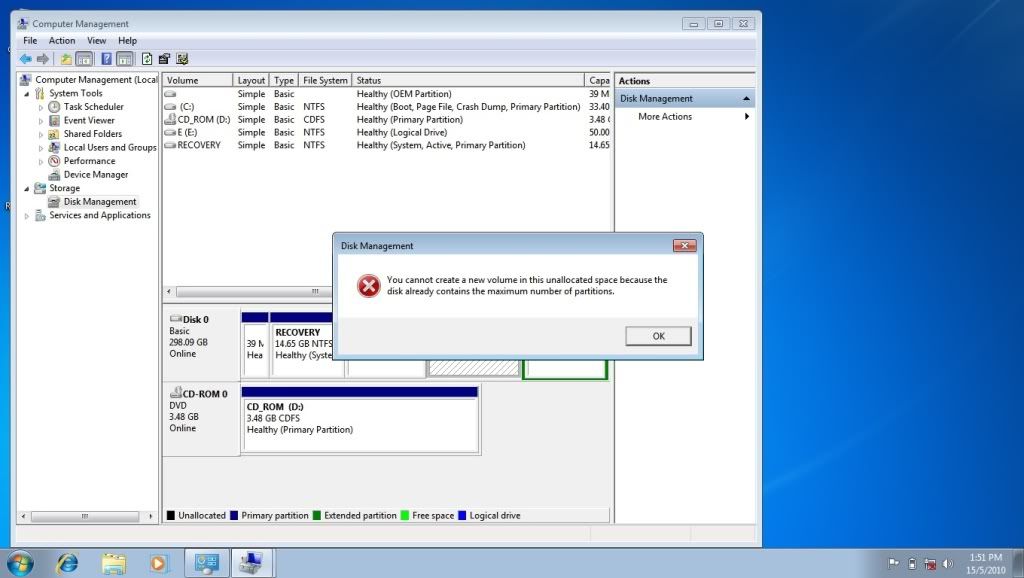The image size is (1024, 578).
Task: Collapse the System Tools node
Action: coord(27,93)
